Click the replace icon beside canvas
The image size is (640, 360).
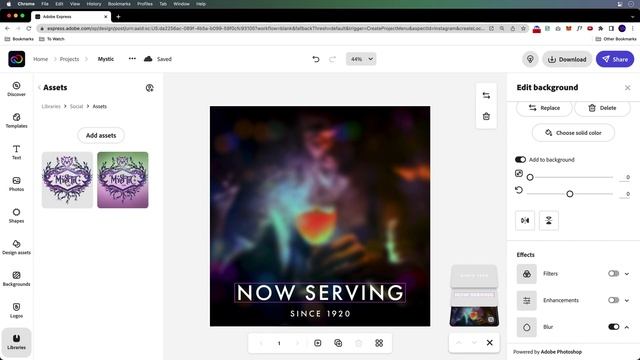click(486, 96)
